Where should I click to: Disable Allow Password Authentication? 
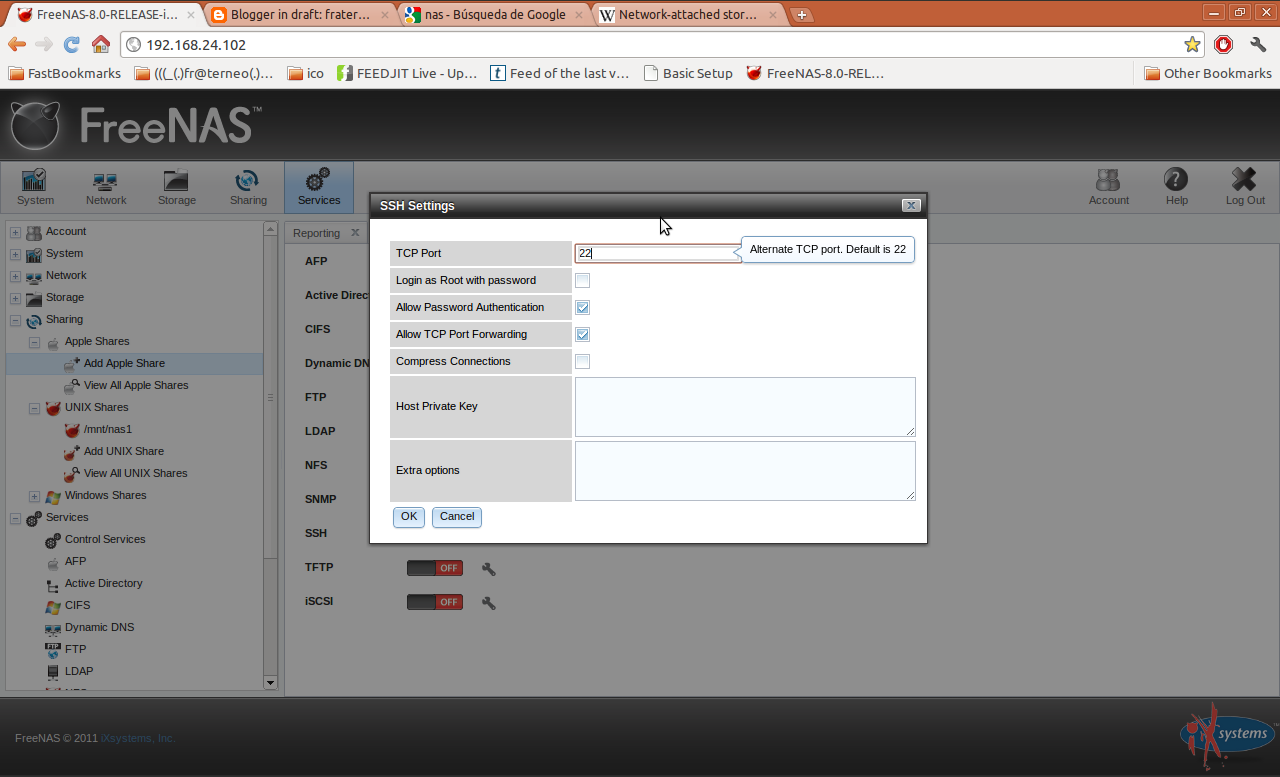(x=582, y=307)
